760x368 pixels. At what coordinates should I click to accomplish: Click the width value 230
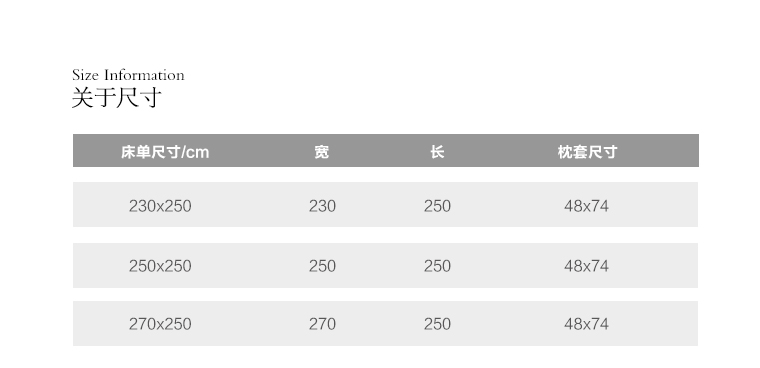point(322,206)
